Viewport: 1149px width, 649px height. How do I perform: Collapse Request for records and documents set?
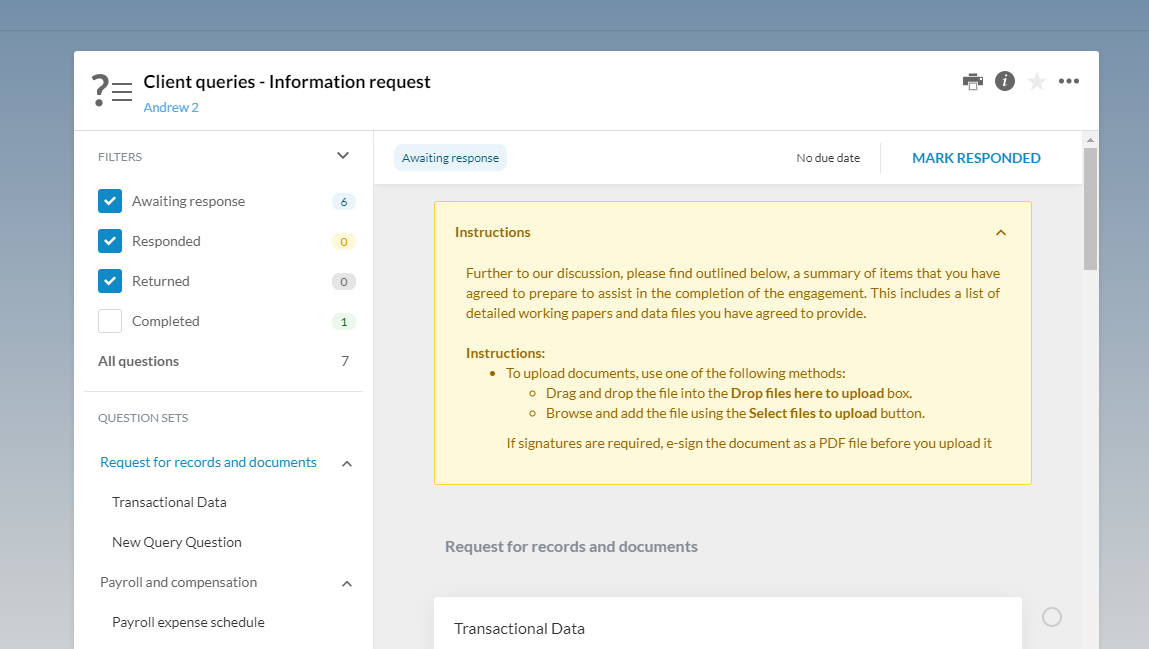click(347, 463)
